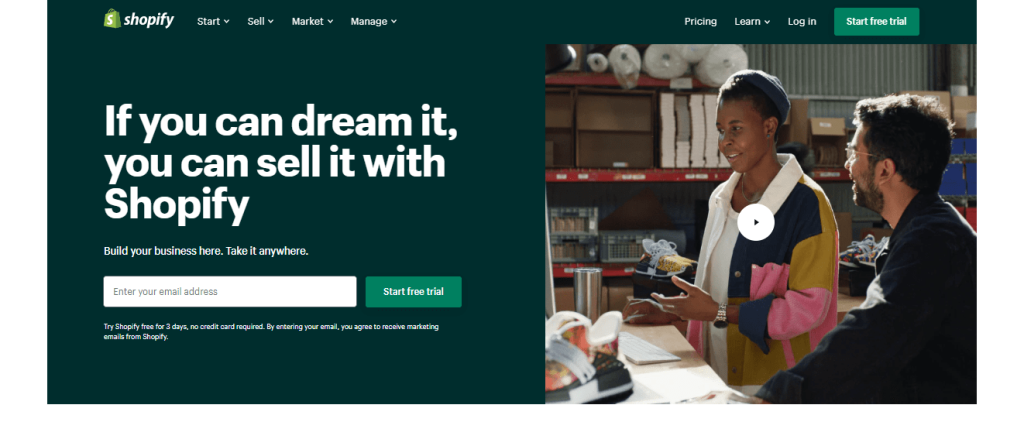Play the hero video with the play button
Screen dimensions: 1024x446
pos(756,222)
